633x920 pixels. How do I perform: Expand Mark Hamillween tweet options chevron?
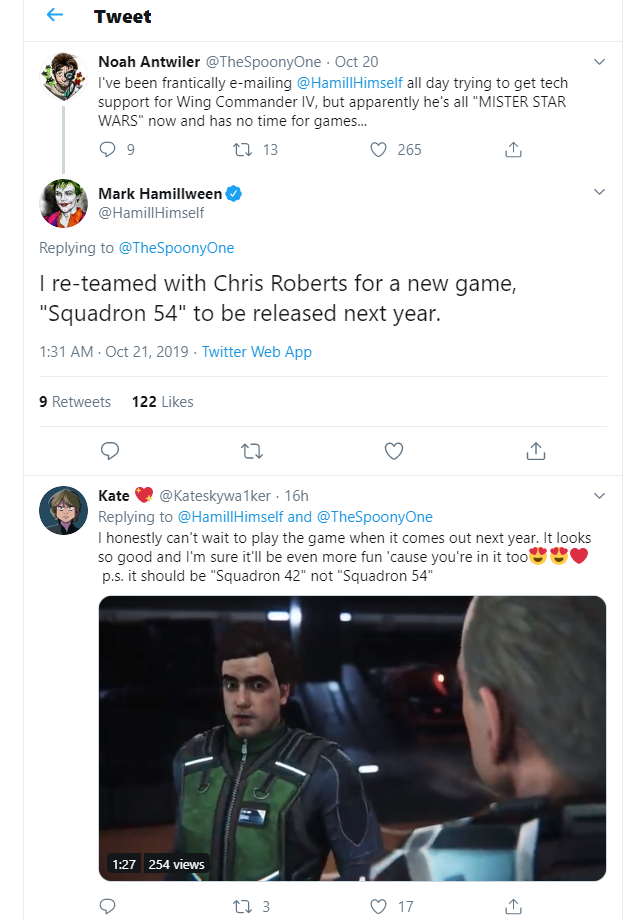pyautogui.click(x=599, y=192)
